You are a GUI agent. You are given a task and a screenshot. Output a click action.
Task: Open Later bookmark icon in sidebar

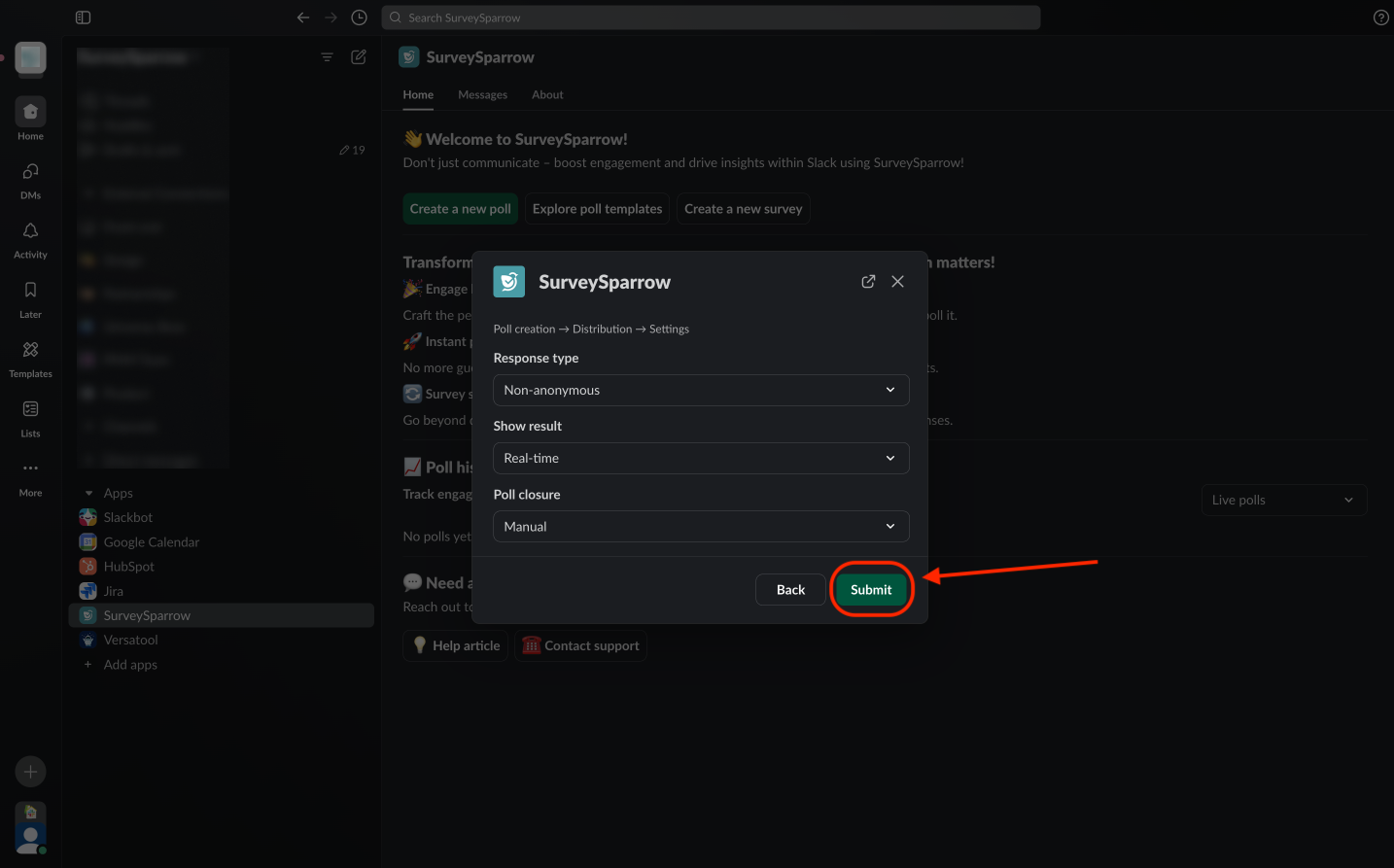pos(30,291)
